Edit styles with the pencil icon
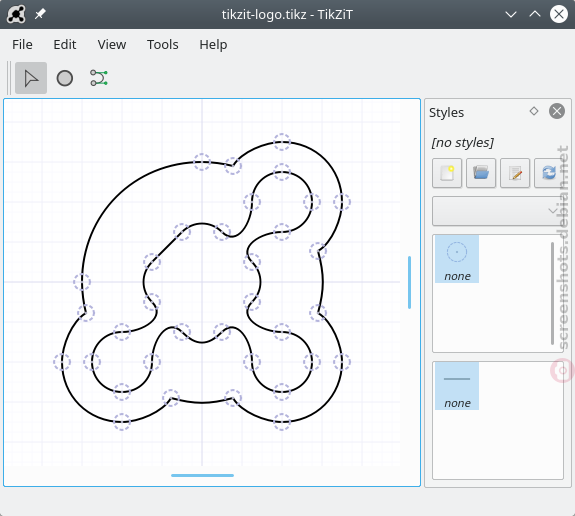Viewport: 575px width, 516px height. pyautogui.click(x=515, y=173)
